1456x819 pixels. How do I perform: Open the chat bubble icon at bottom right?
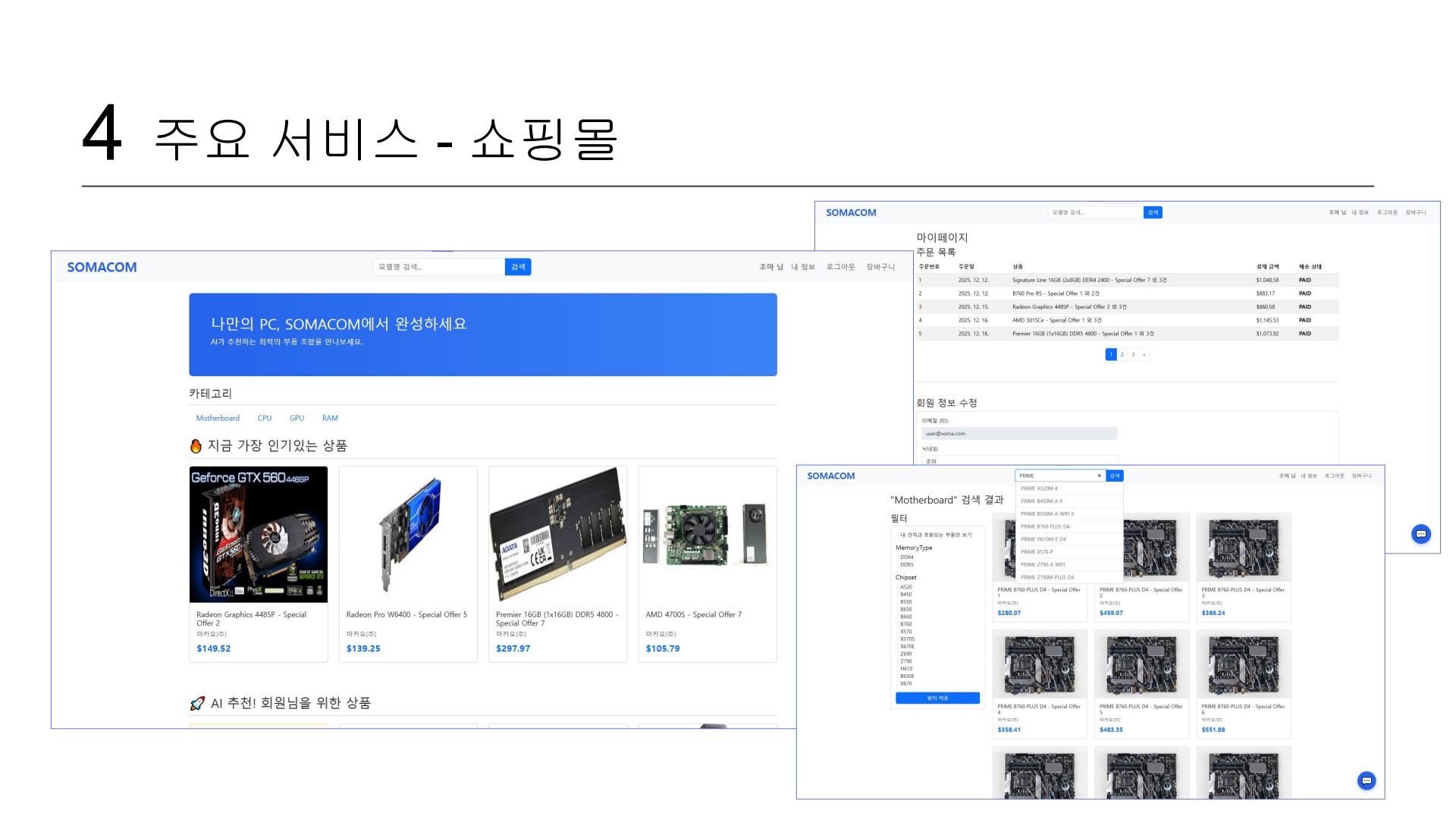(x=1366, y=780)
